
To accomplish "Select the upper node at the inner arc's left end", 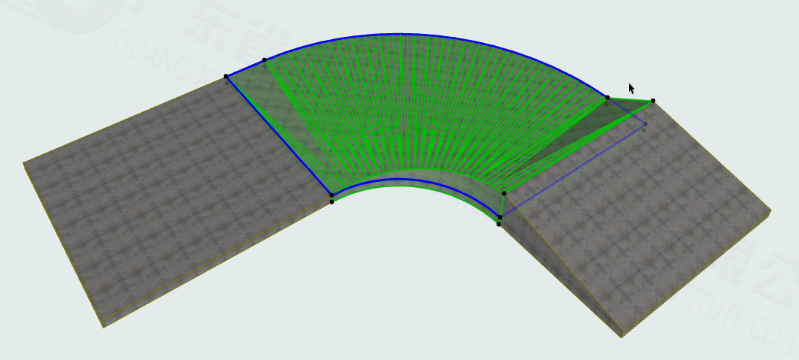I will tap(332, 195).
